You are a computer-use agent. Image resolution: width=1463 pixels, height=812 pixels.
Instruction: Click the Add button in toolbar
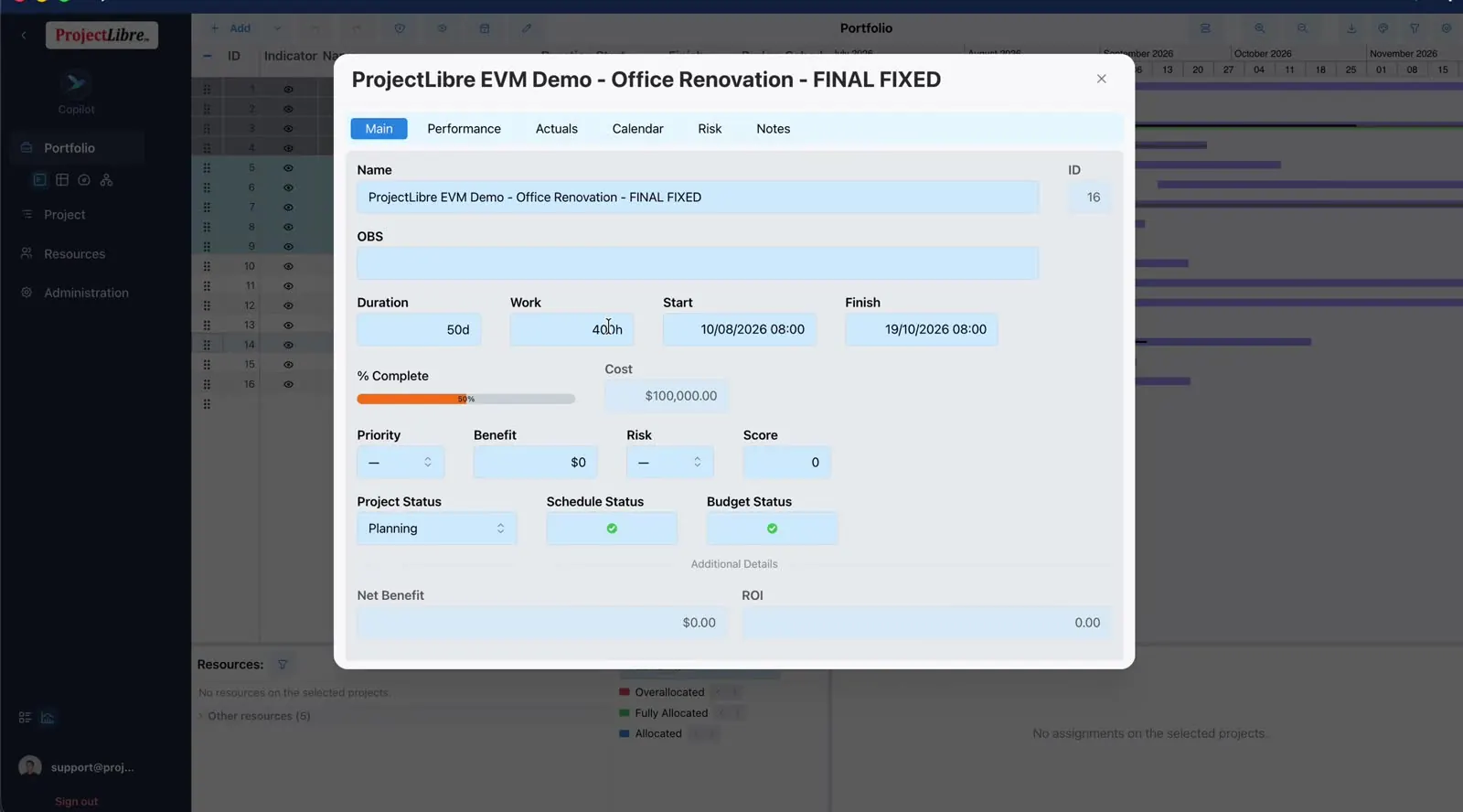coord(230,28)
